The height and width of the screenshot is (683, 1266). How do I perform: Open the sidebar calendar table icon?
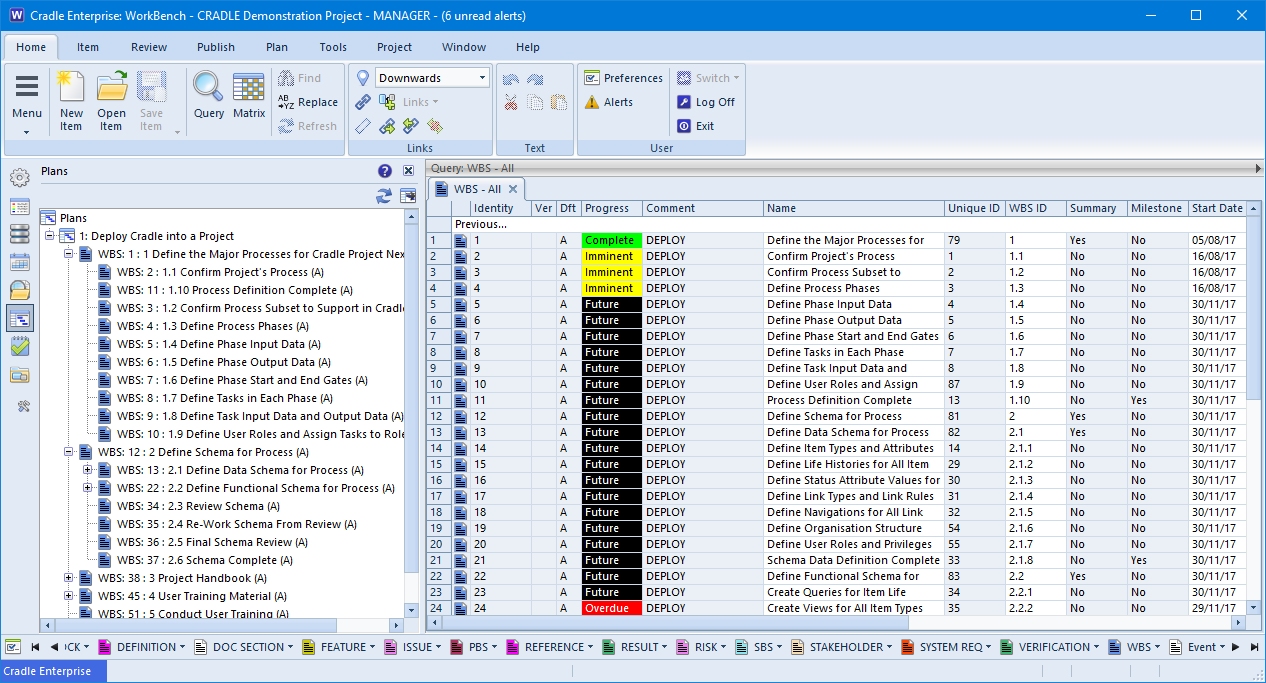point(20,263)
